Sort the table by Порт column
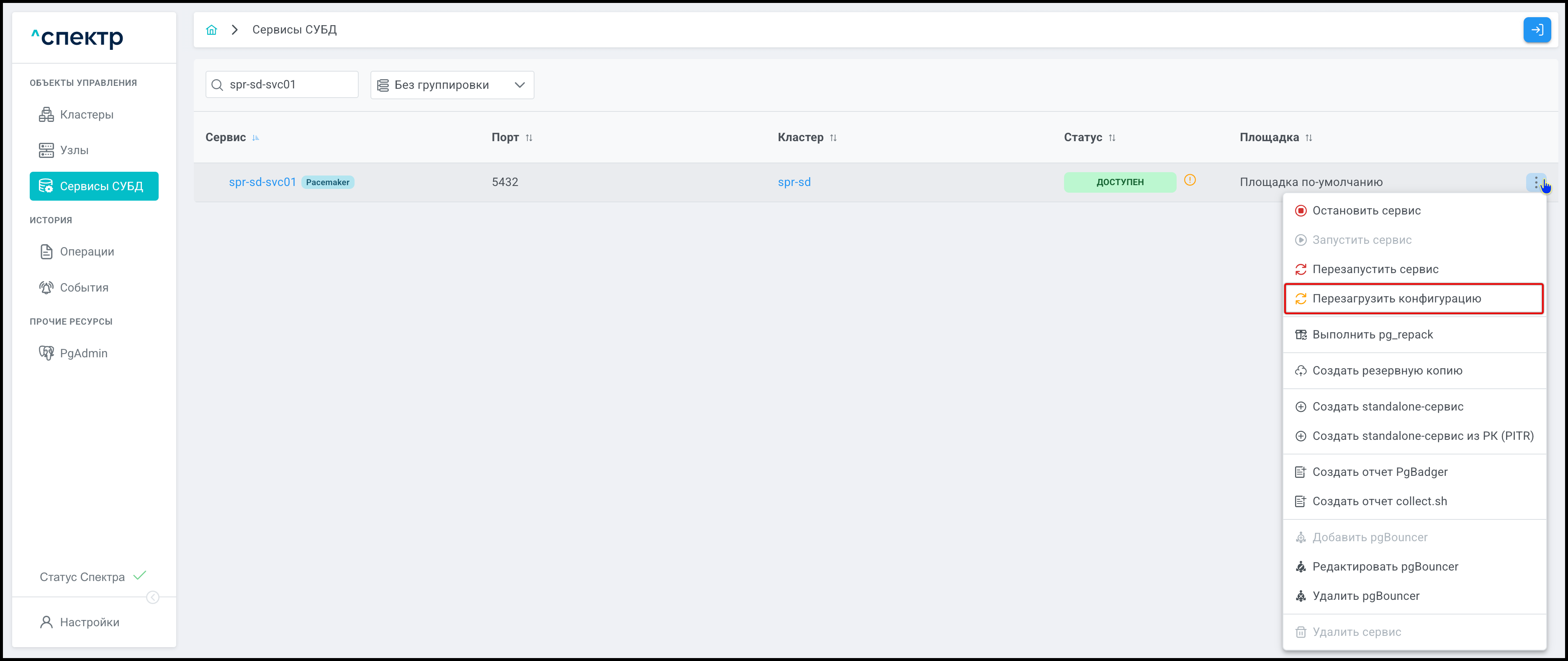The height and width of the screenshot is (661, 1568). point(529,138)
